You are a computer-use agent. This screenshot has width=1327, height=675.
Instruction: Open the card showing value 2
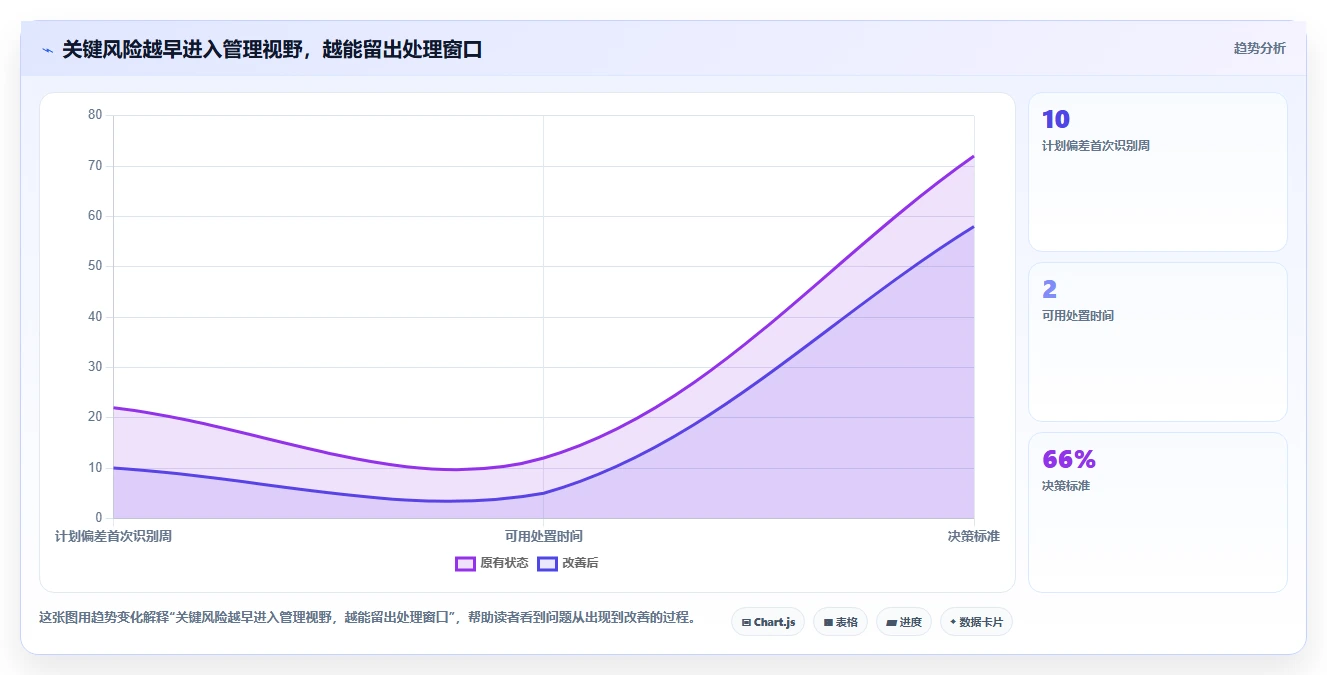tap(1157, 342)
